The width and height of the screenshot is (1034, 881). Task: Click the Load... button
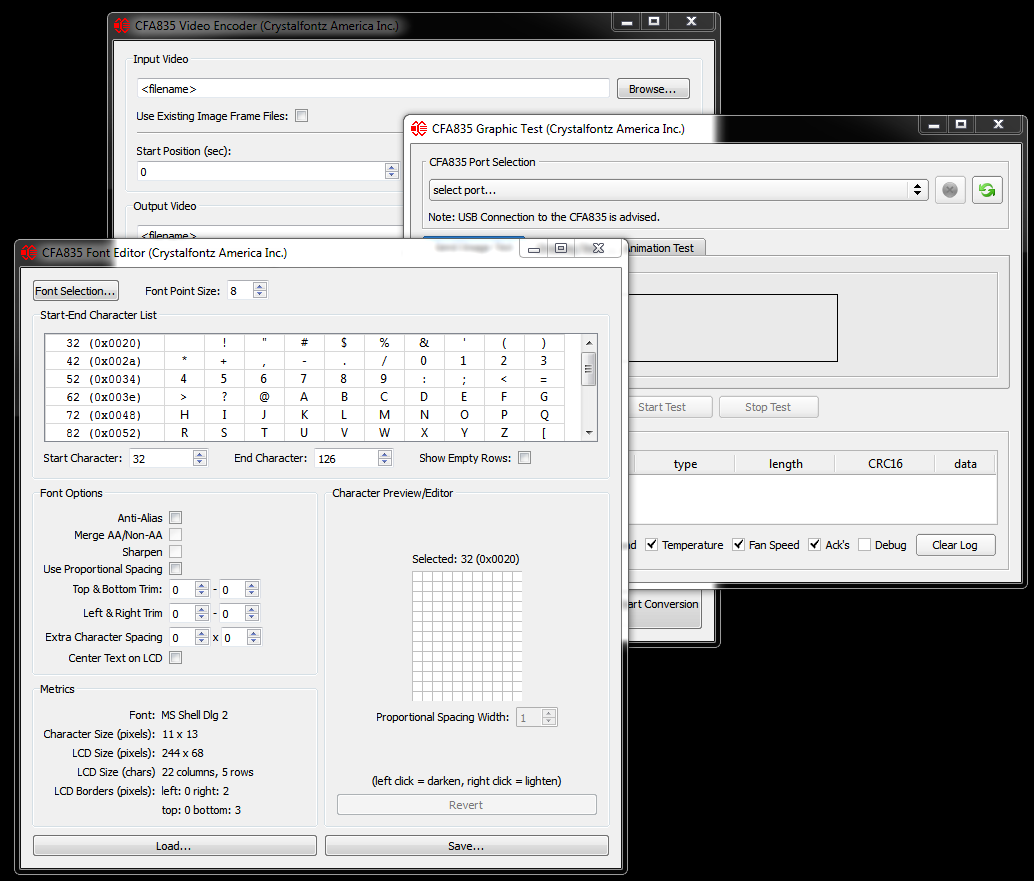pos(174,845)
